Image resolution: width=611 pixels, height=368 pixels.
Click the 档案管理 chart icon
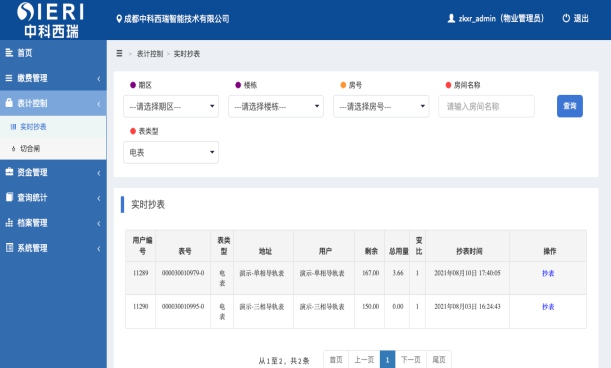click(9, 223)
